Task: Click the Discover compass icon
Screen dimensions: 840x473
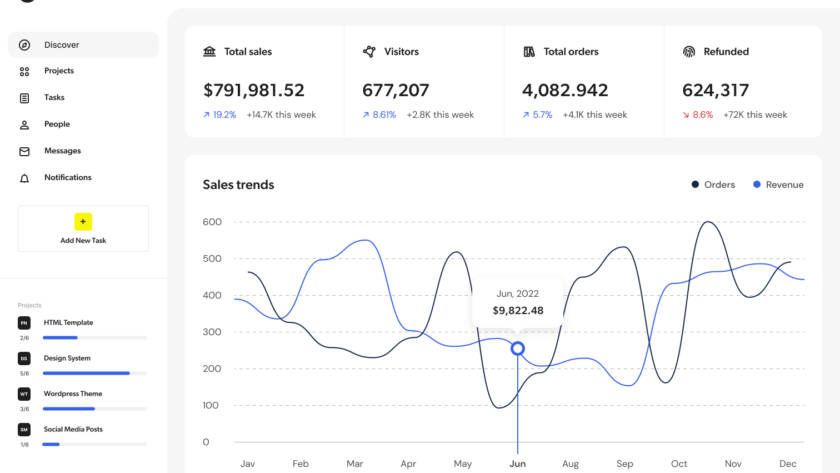Action: (24, 45)
